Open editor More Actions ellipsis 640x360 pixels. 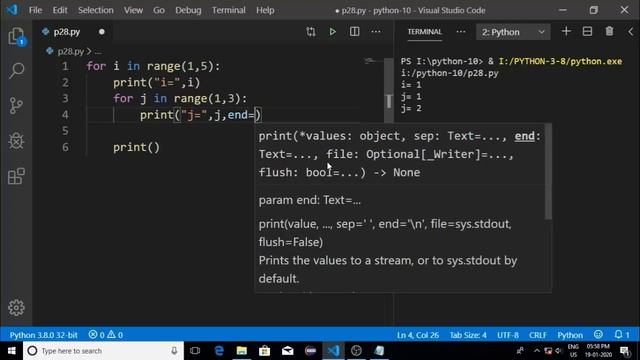click(x=376, y=32)
